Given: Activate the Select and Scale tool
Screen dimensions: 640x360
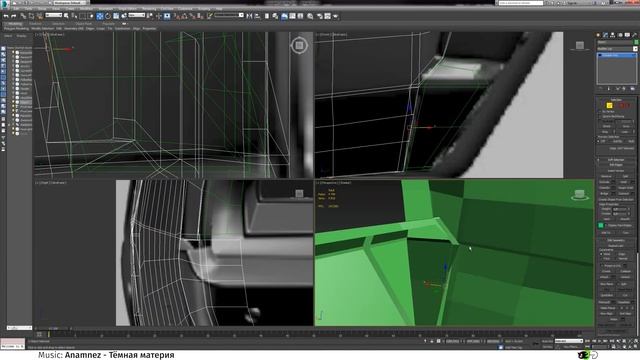Looking at the screenshot, I should tap(116, 16).
